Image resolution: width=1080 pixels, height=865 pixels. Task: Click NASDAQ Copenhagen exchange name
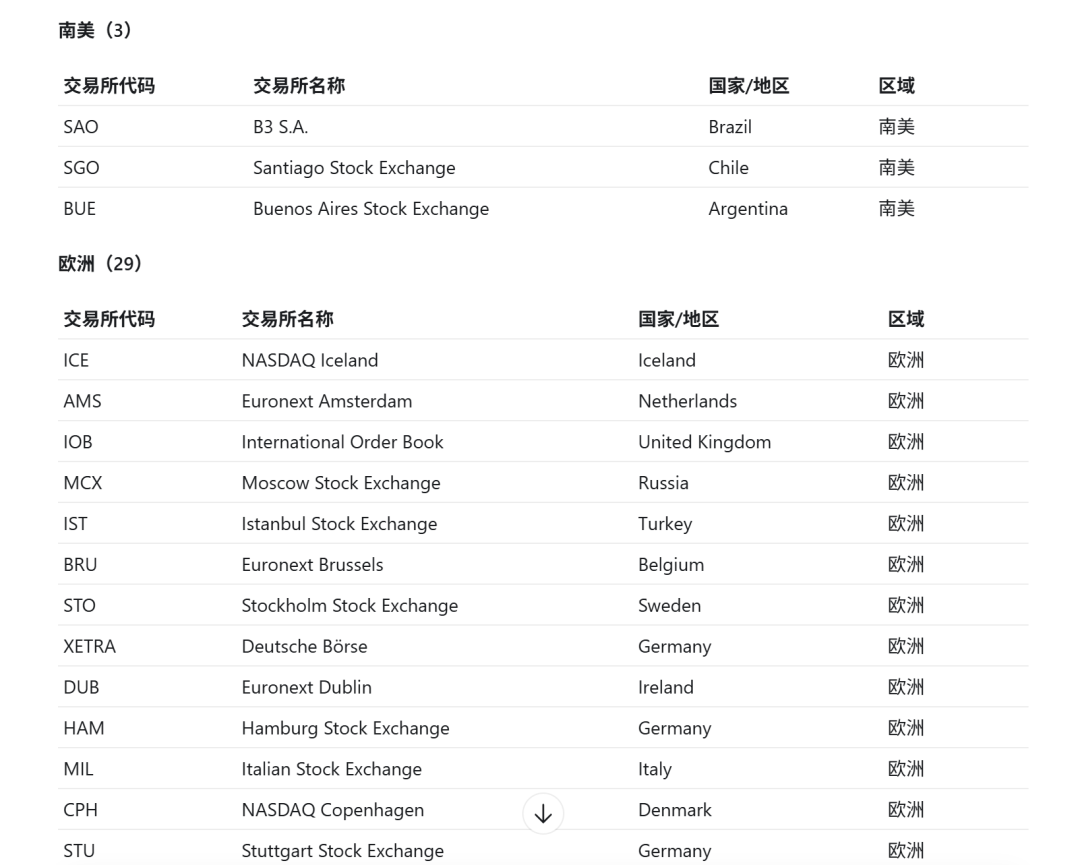333,810
